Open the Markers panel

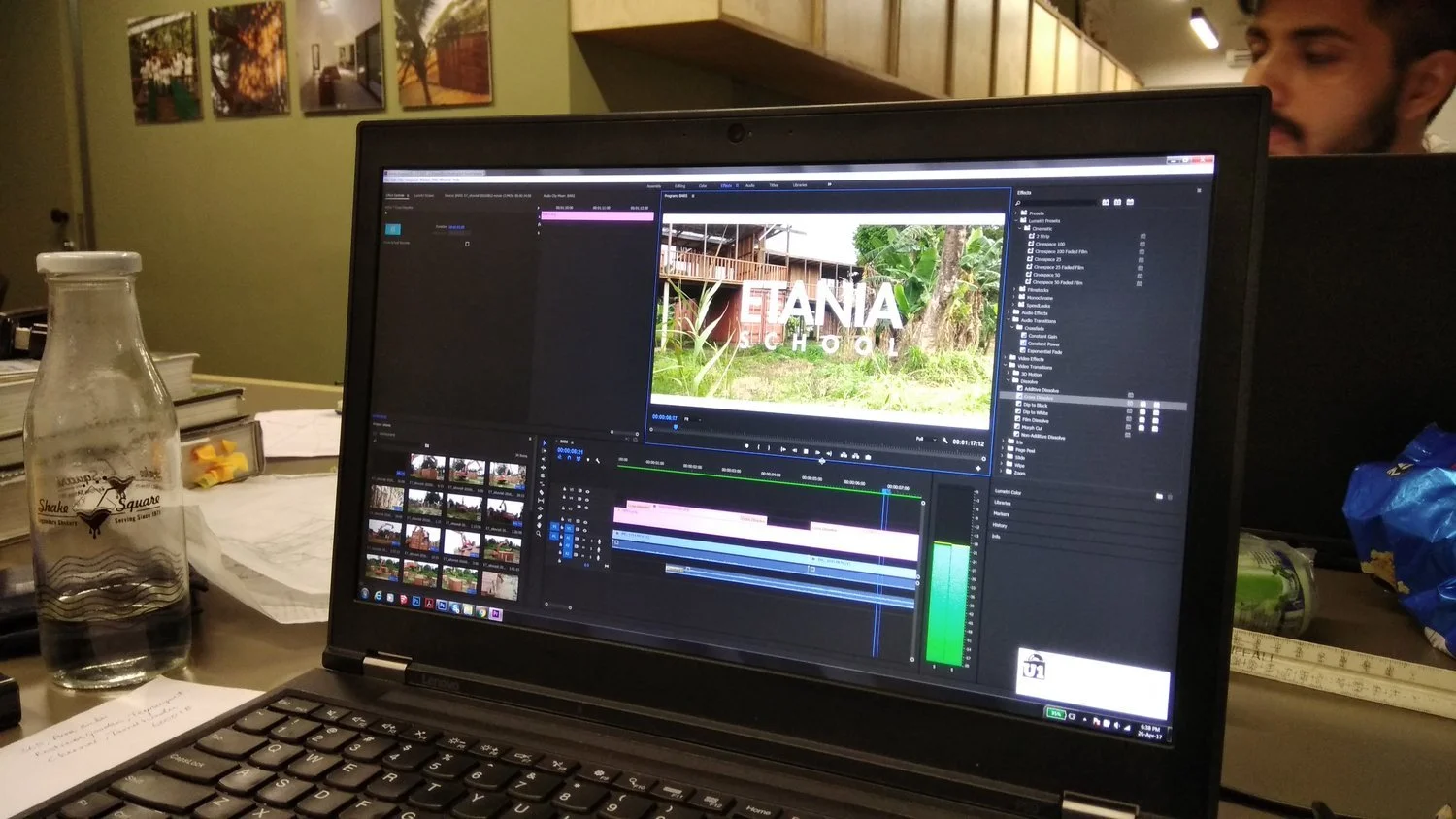(x=1002, y=514)
